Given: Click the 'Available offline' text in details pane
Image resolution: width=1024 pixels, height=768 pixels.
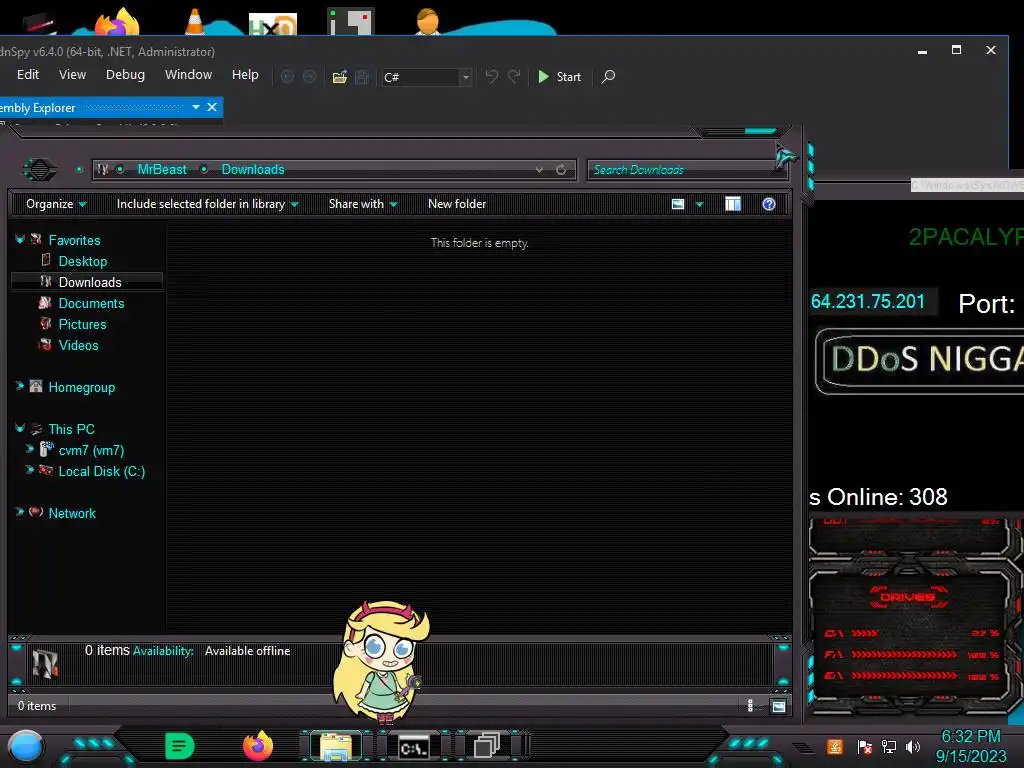Looking at the screenshot, I should click(248, 650).
